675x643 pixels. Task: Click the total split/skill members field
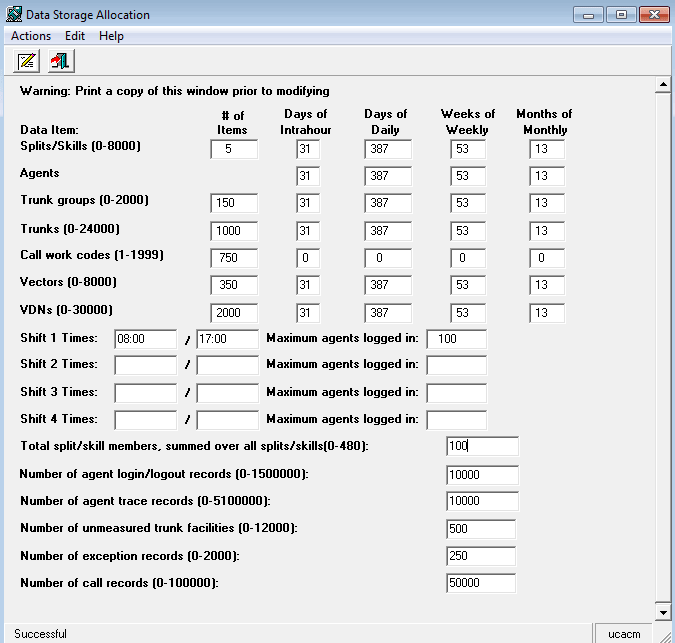point(483,446)
